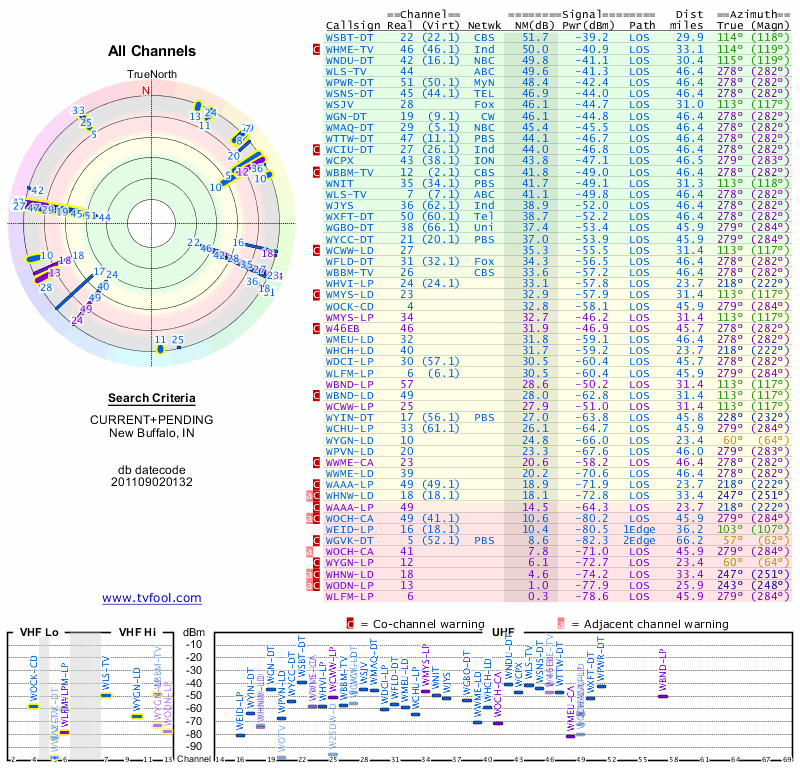
Task: Click the WOCK-CD callsign in the table
Action: coord(349,306)
